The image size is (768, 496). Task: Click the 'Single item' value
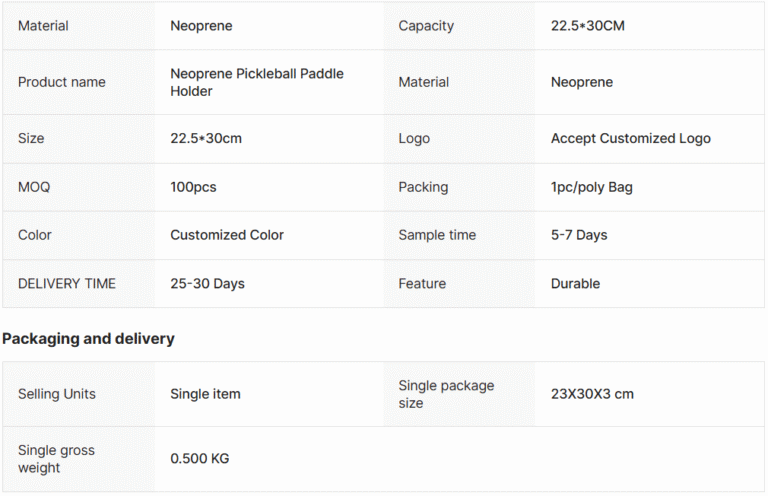tap(205, 394)
